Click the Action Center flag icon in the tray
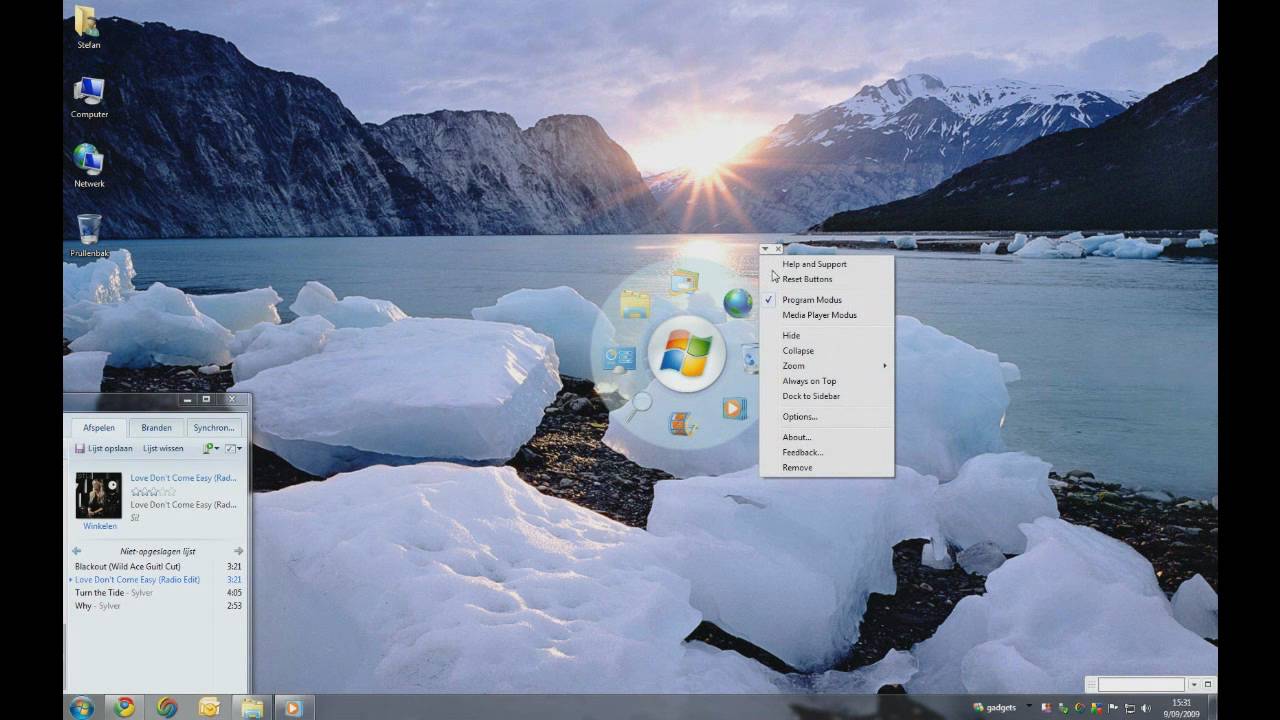The image size is (1280, 720). [x=1112, y=708]
